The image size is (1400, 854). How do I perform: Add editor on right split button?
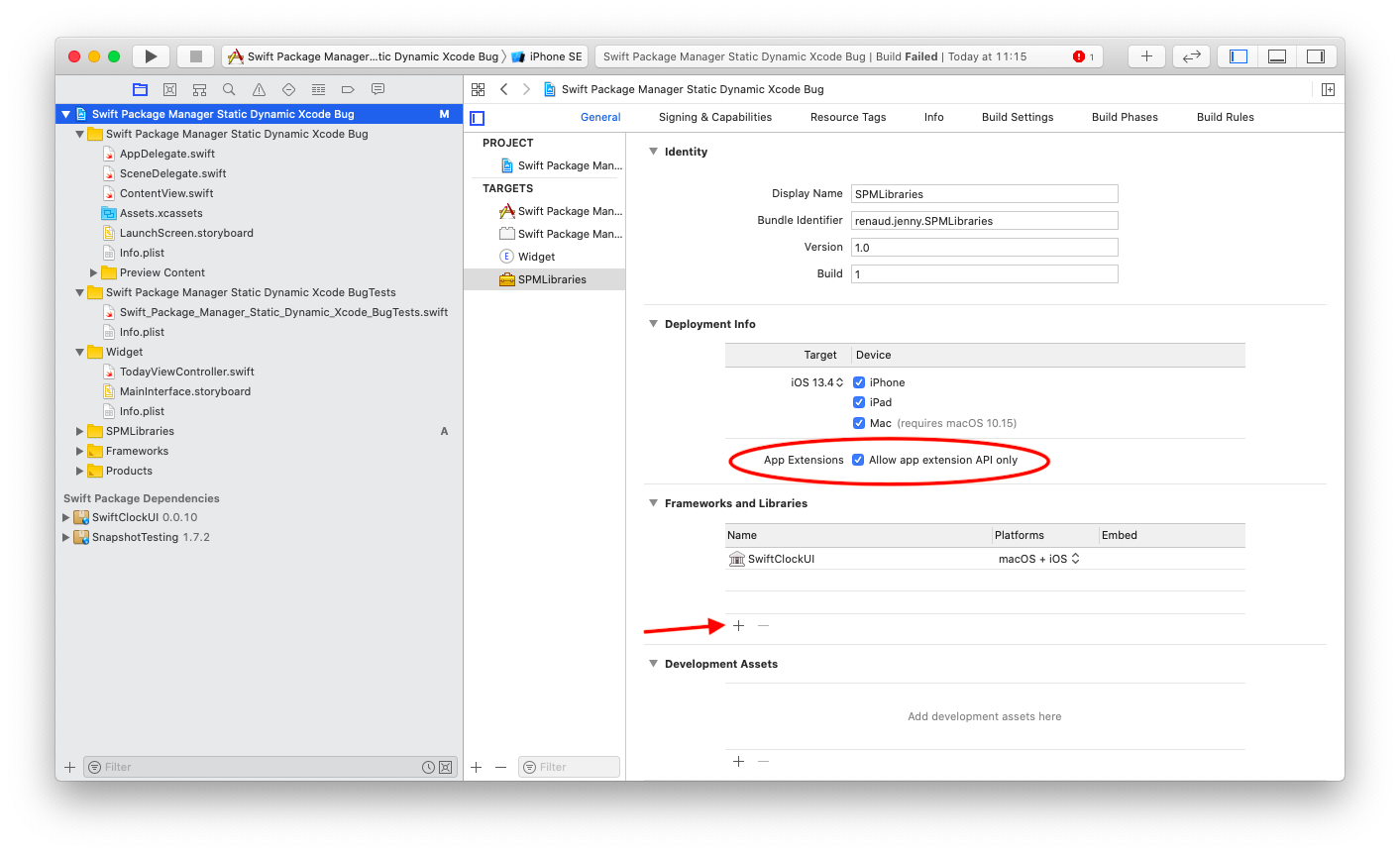coord(1328,89)
